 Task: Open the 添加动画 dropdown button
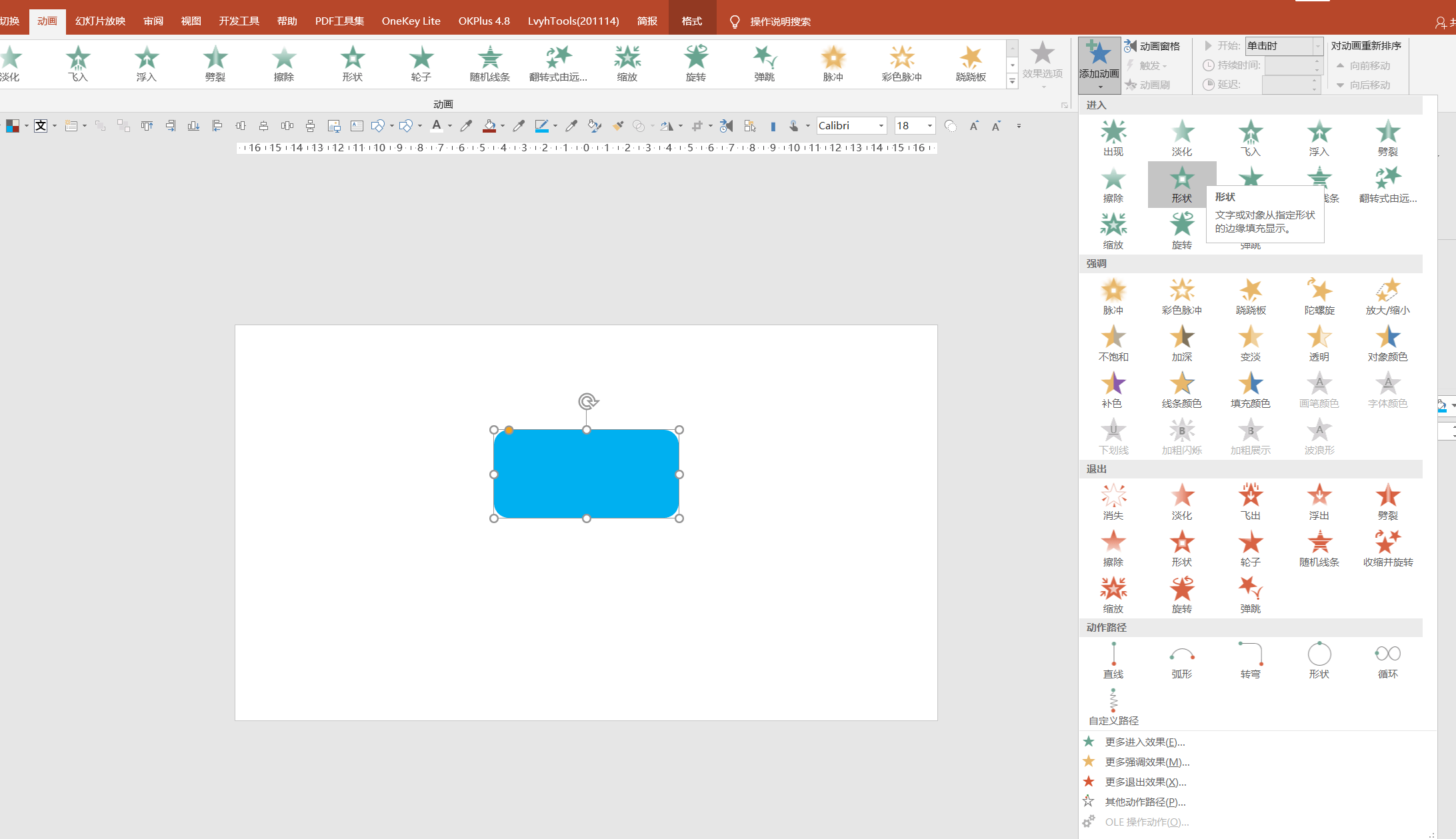1099,65
